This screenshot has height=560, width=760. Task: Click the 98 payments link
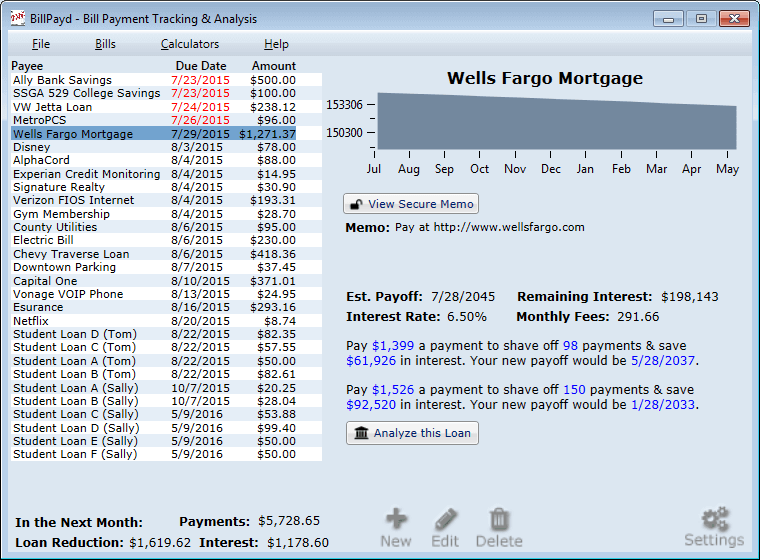(570, 346)
